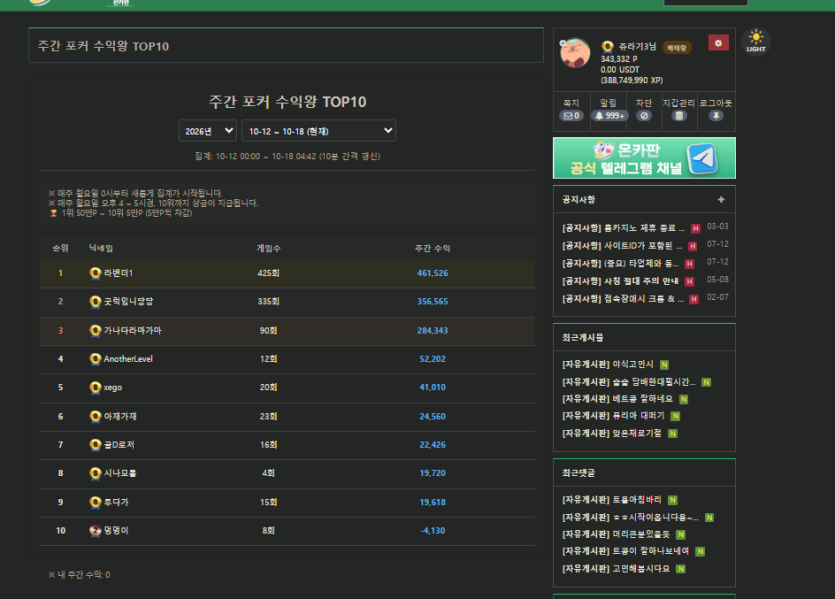Click nickname 아재가재 in ranking
The width and height of the screenshot is (835, 599).
(120, 416)
